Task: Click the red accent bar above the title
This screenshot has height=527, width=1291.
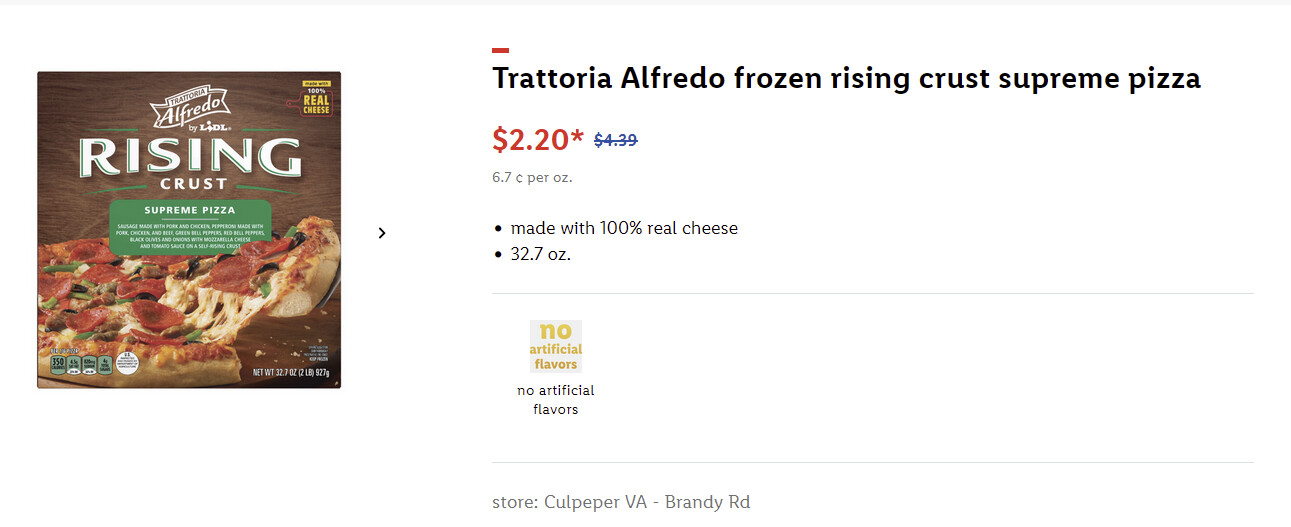Action: (500, 50)
